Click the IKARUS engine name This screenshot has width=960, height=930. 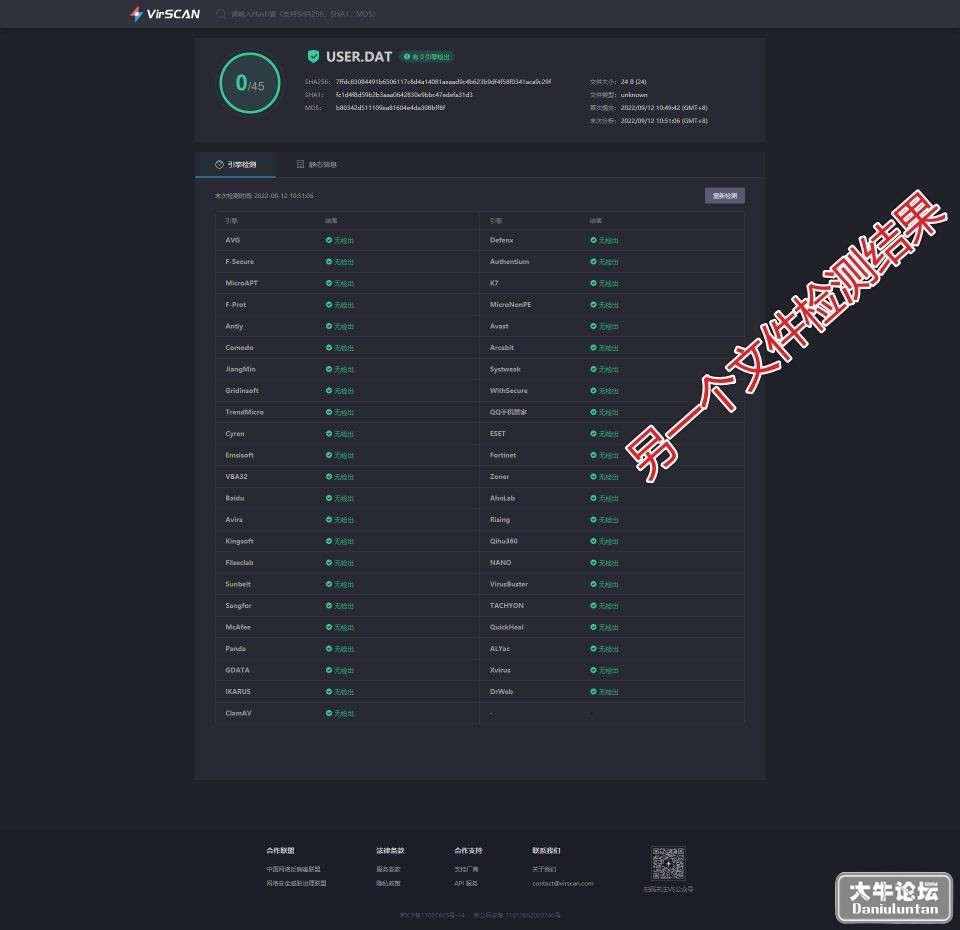[238, 692]
